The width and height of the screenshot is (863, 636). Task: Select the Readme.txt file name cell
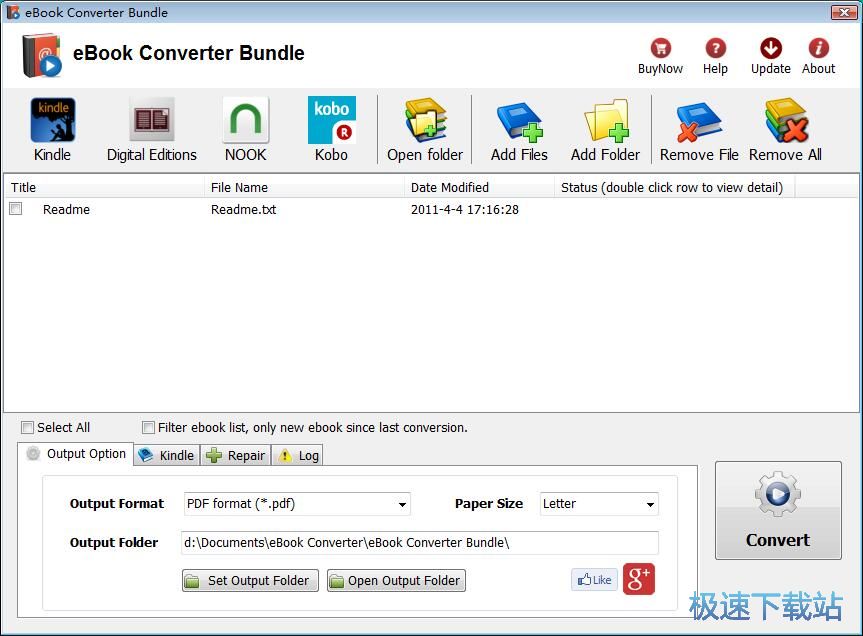click(x=244, y=210)
